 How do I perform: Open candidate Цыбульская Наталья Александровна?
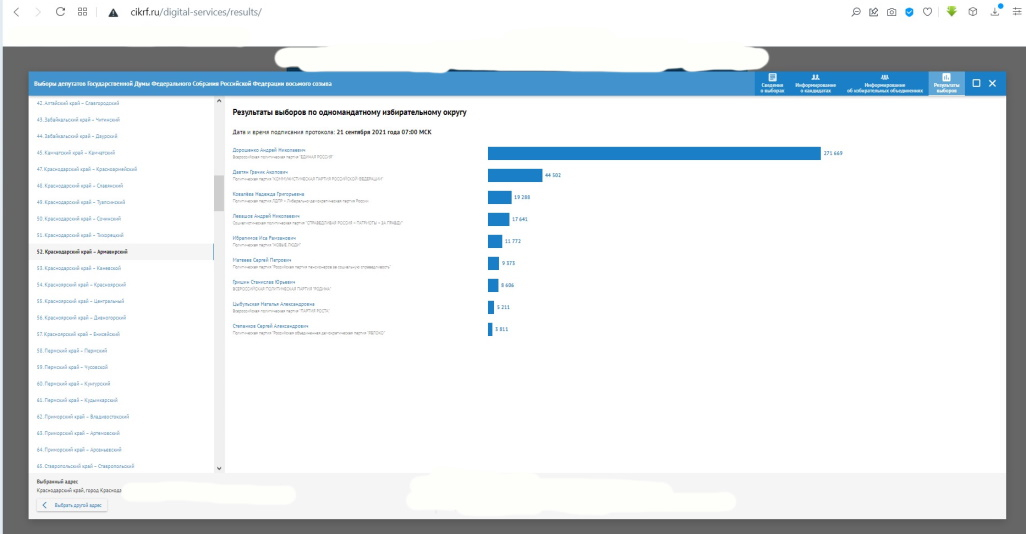(x=274, y=304)
